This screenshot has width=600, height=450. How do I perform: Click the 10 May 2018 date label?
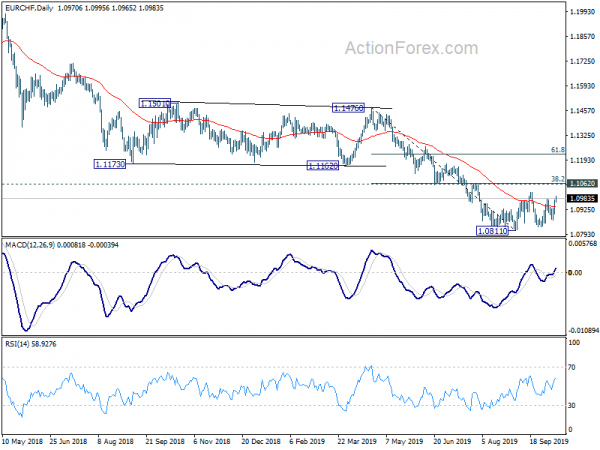click(x=22, y=441)
